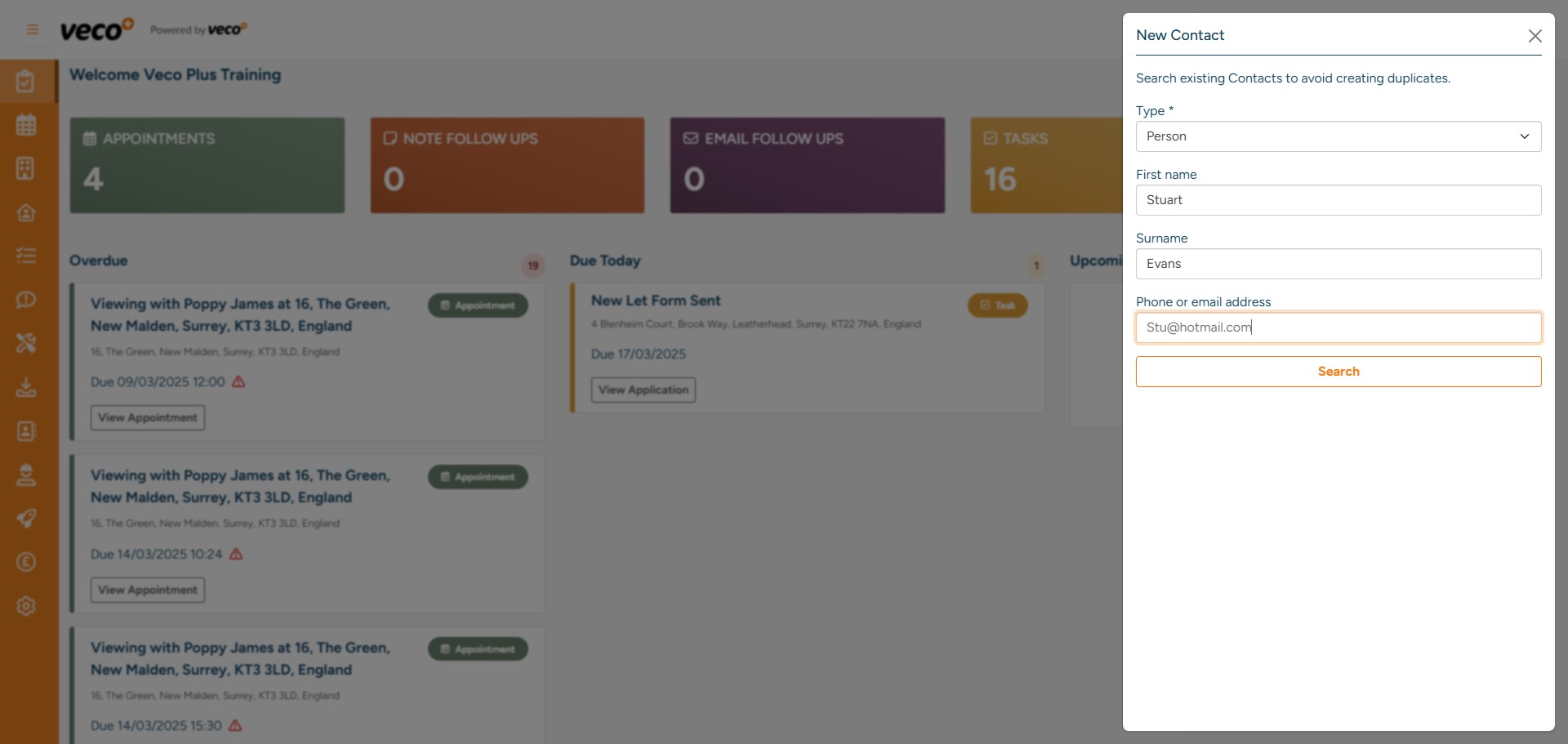Open the calendar section in the sidebar
Image resolution: width=1568 pixels, height=744 pixels.
[x=27, y=124]
